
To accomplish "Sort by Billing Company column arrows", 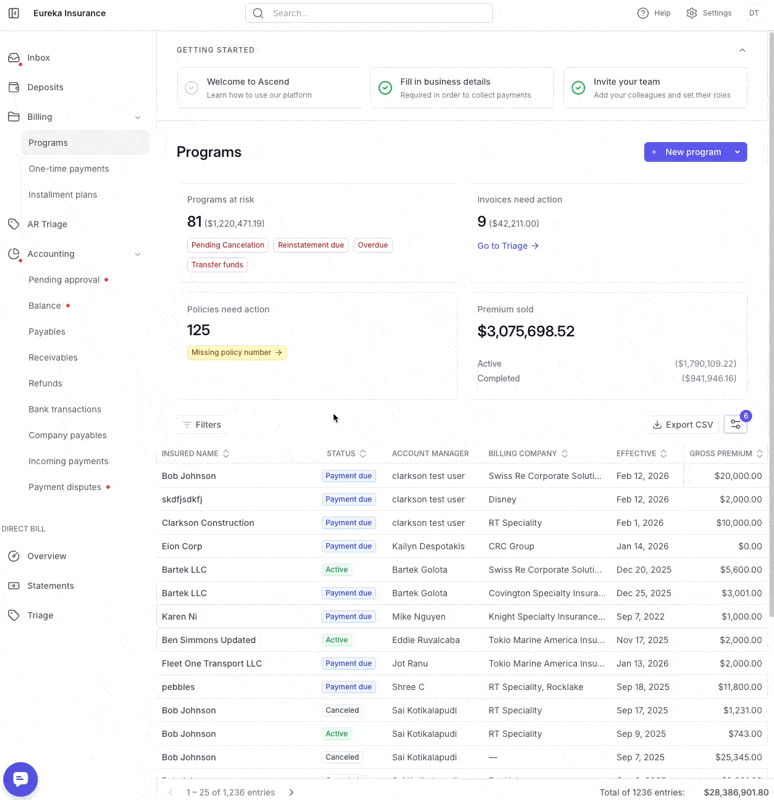I will (x=564, y=454).
